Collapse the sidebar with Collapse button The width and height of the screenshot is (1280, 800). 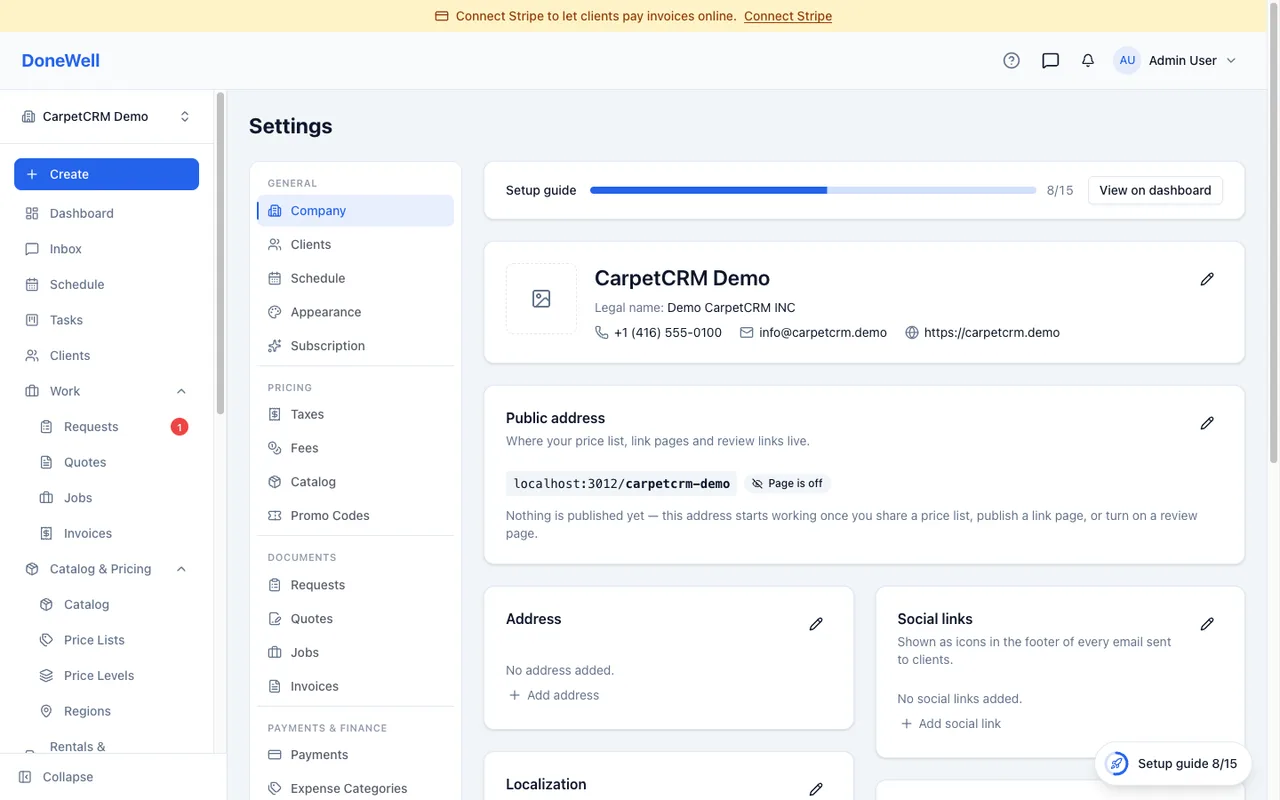point(57,777)
